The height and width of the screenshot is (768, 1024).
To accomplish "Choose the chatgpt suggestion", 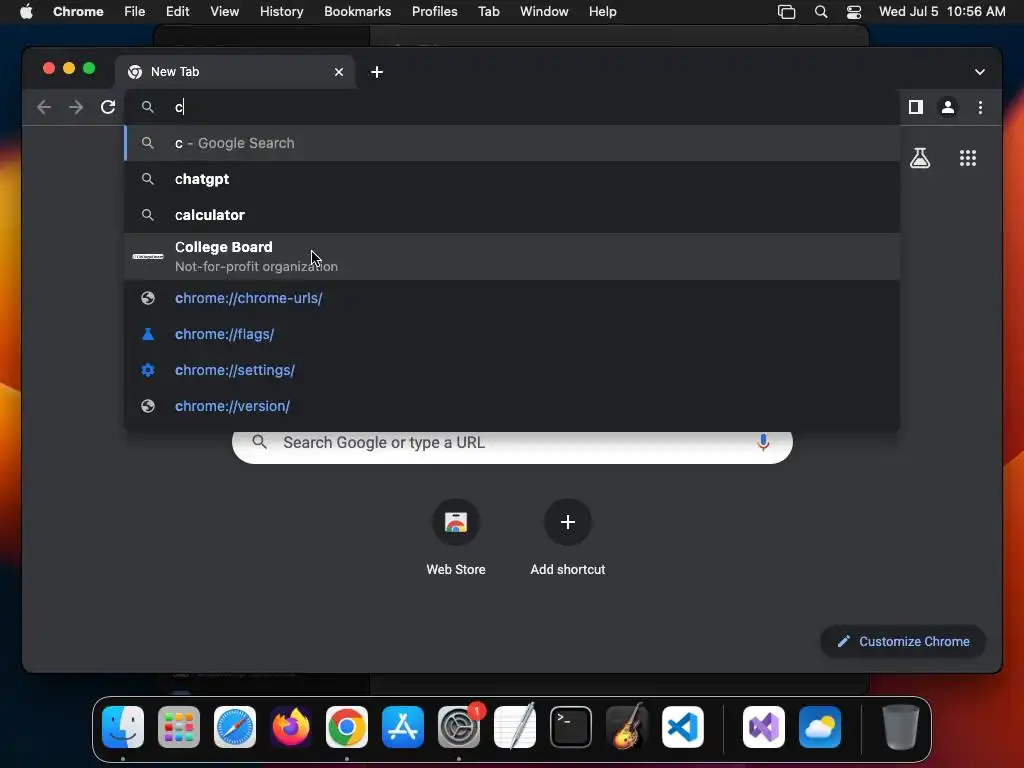I will tap(512, 179).
